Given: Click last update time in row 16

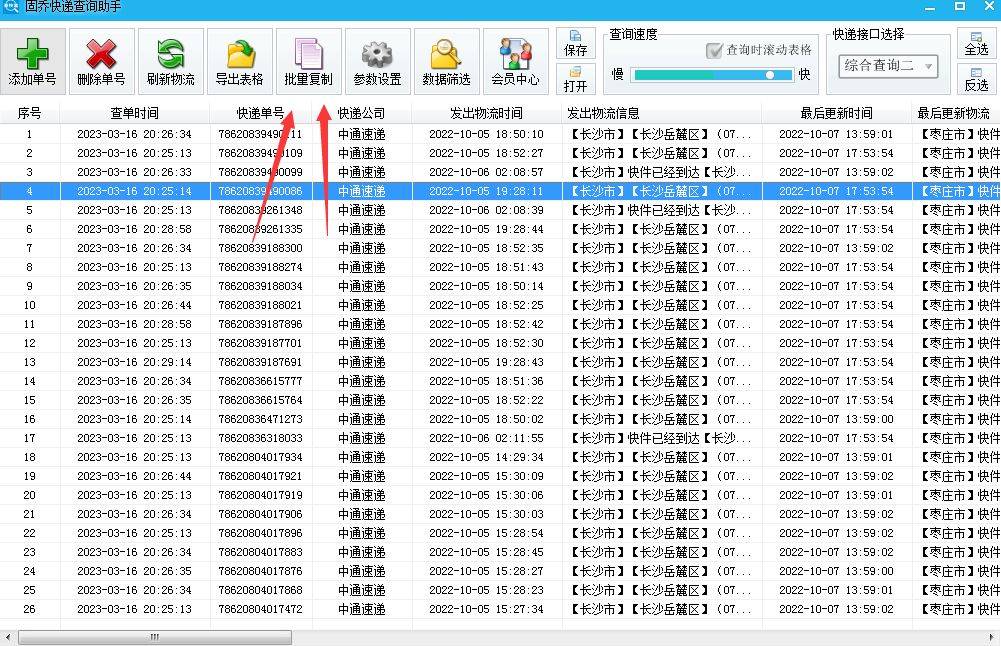Looking at the screenshot, I should 836,419.
